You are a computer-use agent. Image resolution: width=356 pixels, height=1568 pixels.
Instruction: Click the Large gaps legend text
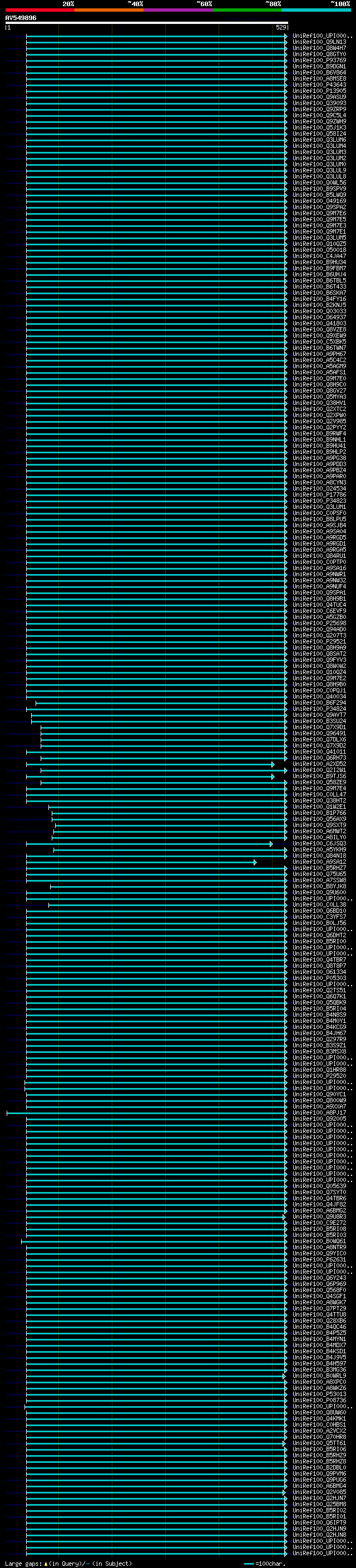[x=68, y=1563]
